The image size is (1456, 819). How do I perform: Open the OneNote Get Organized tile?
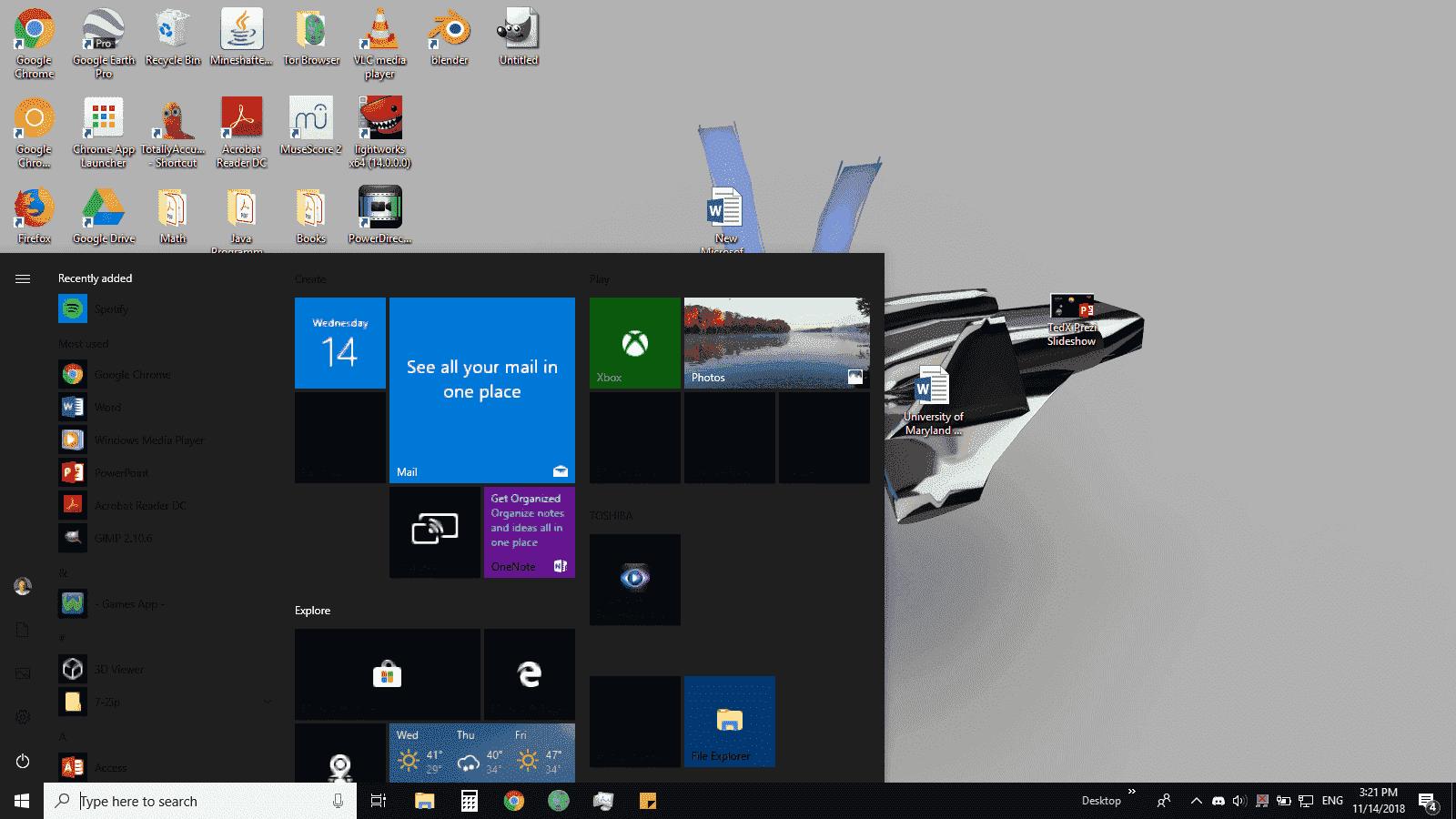click(530, 532)
